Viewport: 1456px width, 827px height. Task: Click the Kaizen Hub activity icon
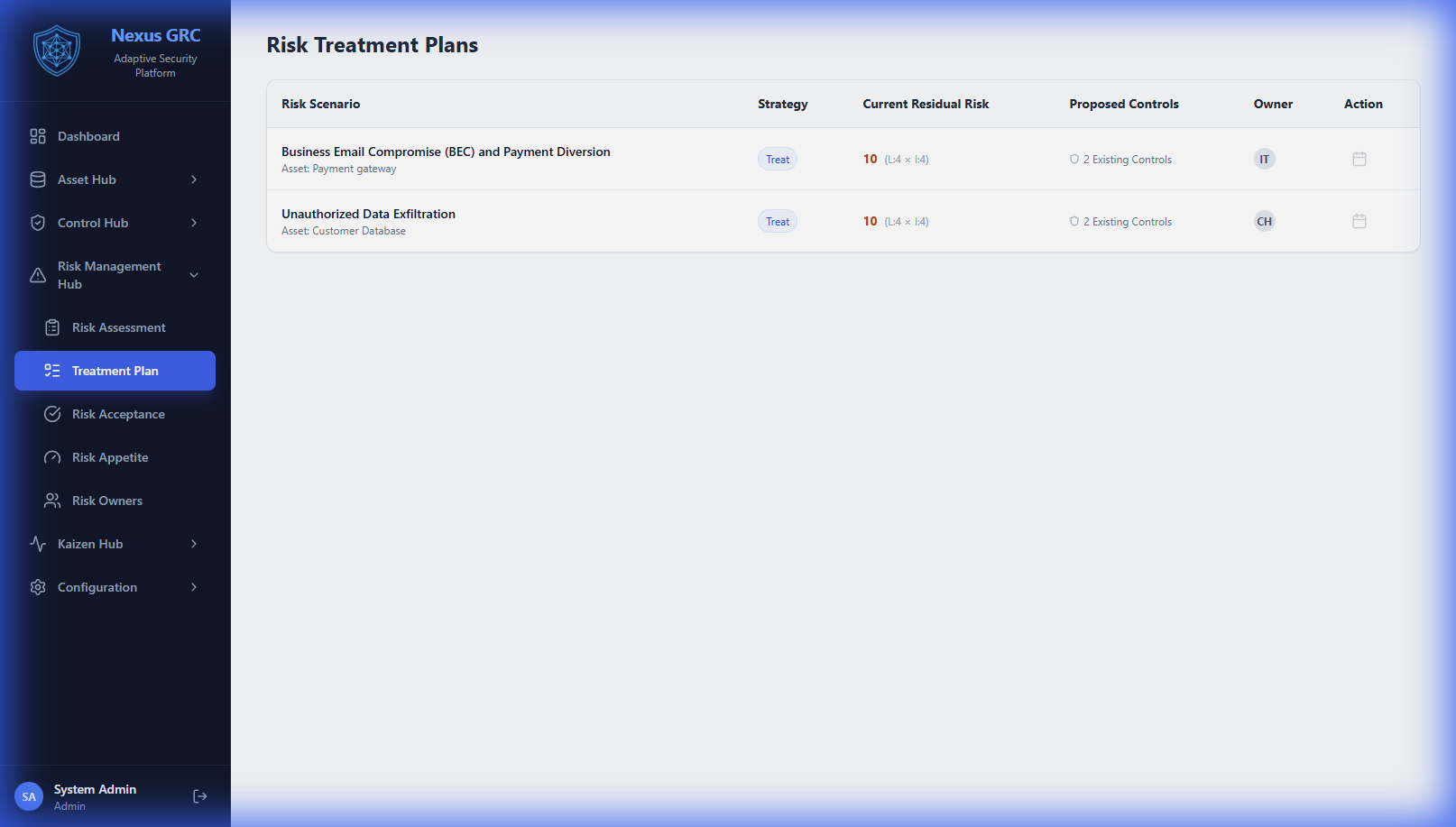tap(37, 544)
